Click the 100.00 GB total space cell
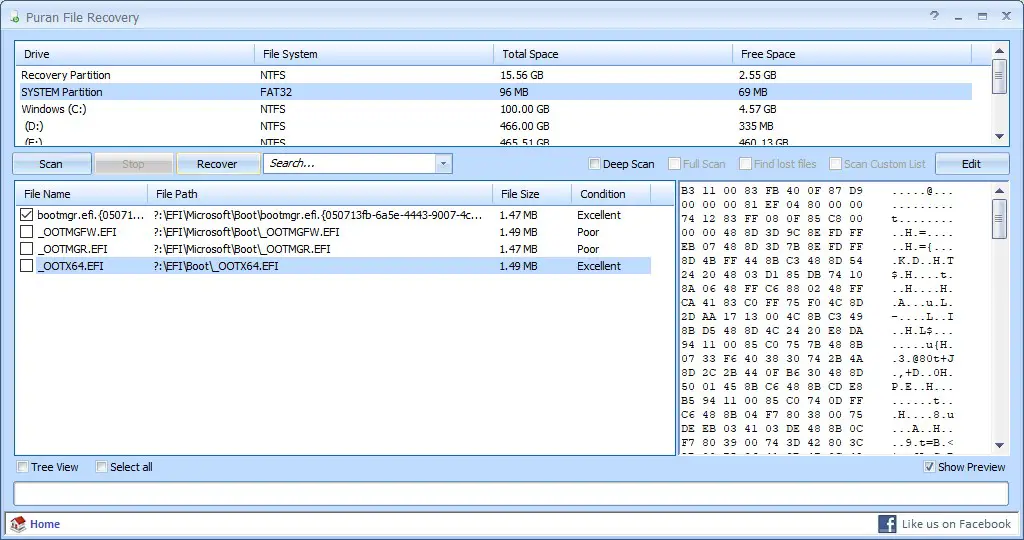Screen dimensions: 1024x540 [x=524, y=109]
